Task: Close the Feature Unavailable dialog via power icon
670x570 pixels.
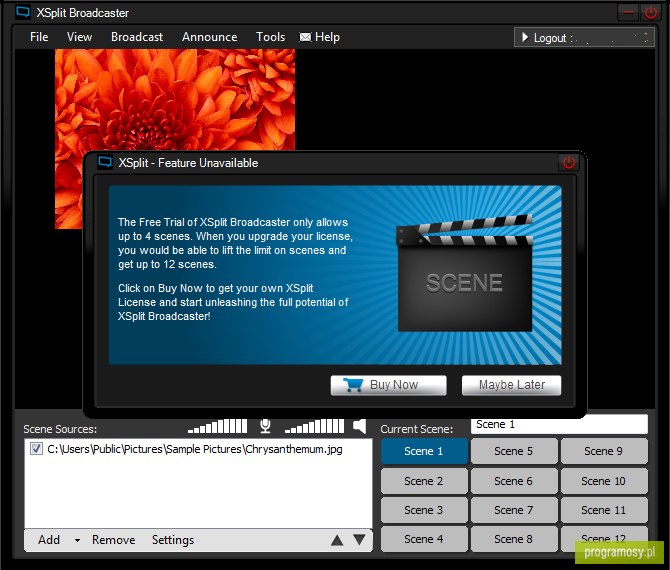Action: (569, 163)
